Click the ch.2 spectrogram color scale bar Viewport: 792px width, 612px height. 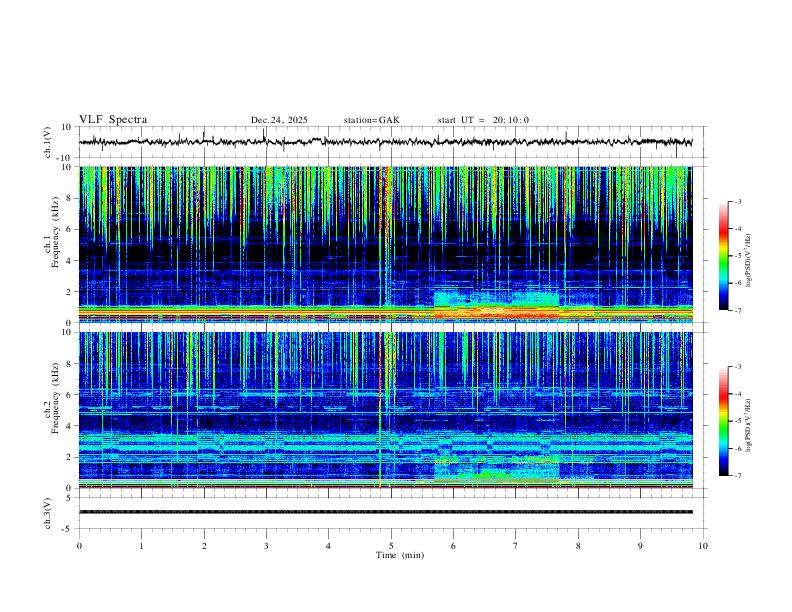[x=724, y=421]
